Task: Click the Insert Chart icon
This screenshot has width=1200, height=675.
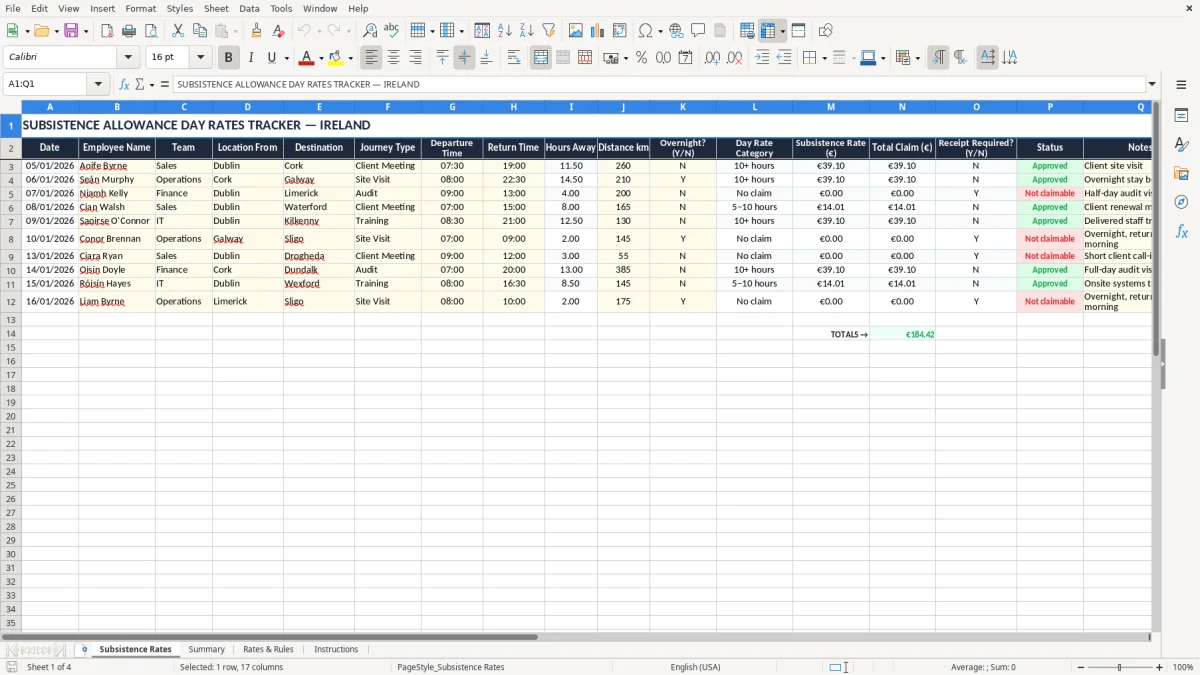Action: 598,31
